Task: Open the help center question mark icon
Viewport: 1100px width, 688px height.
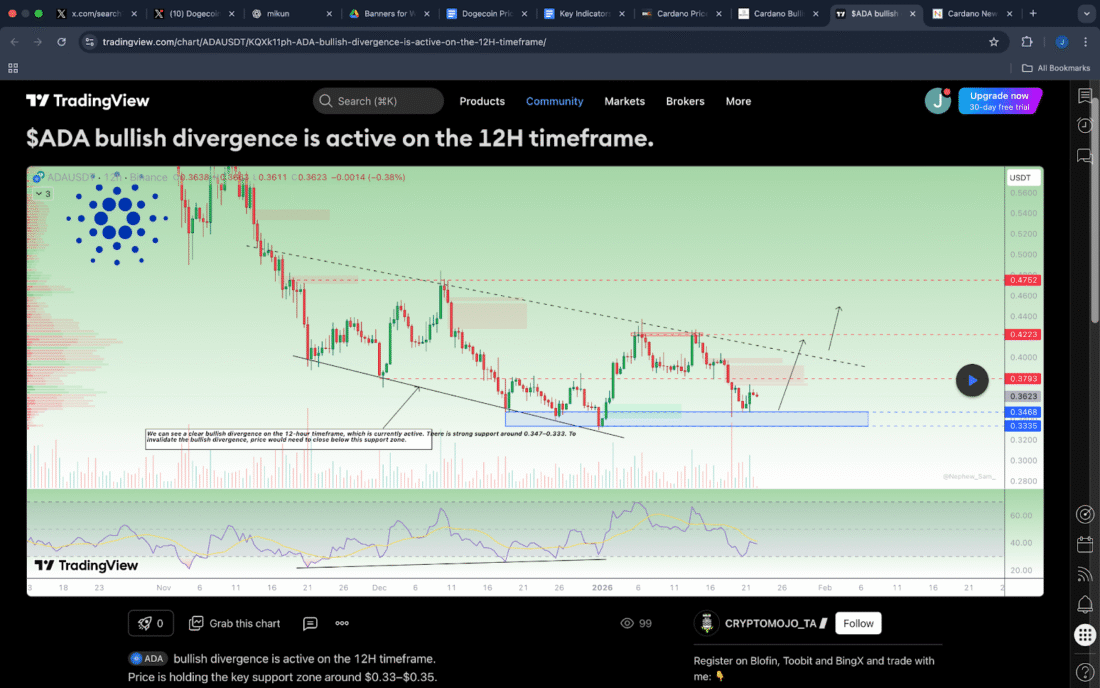Action: 1084,671
